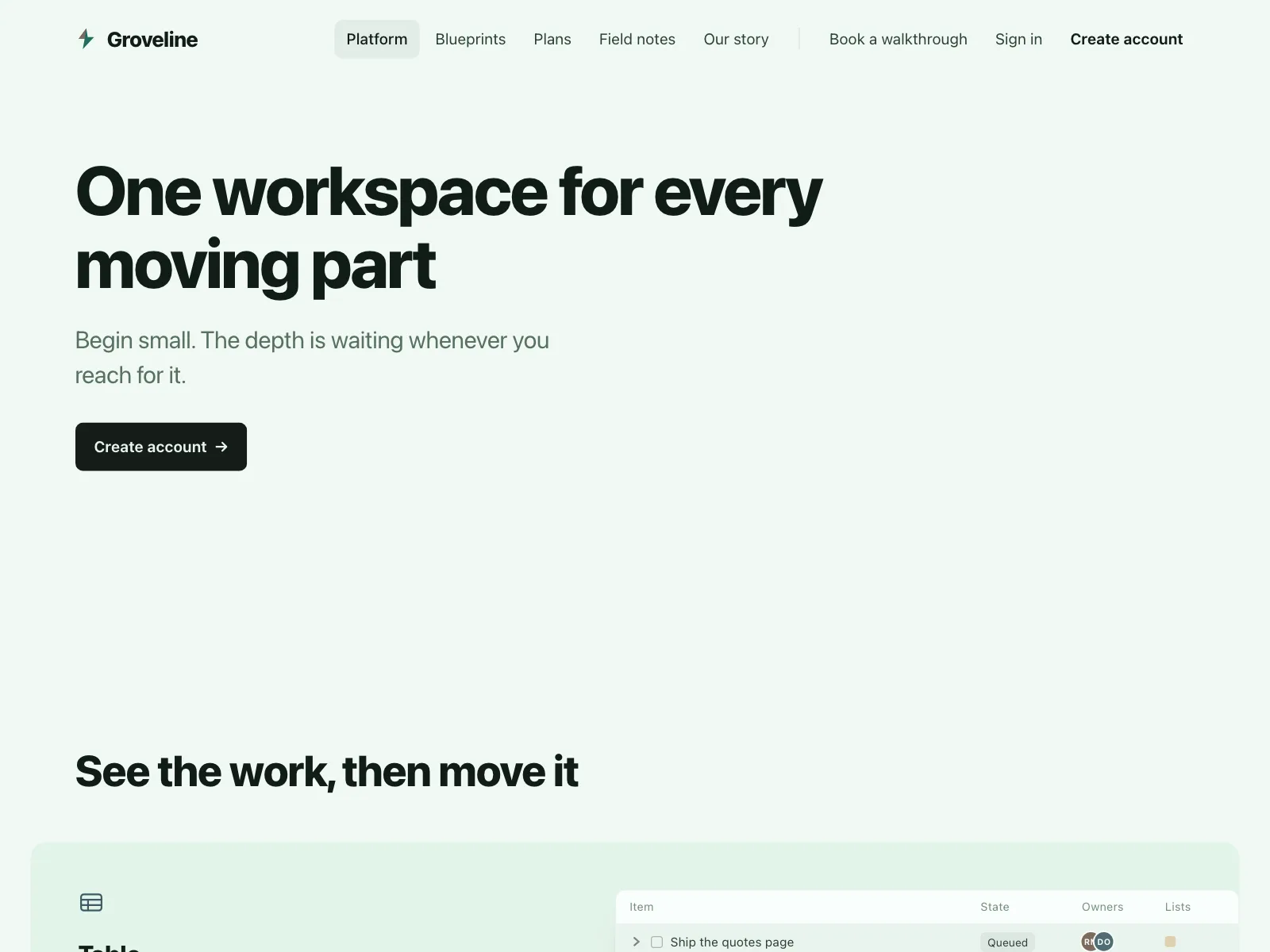Click the Queued state badge
The width and height of the screenshot is (1270, 952).
[1007, 942]
